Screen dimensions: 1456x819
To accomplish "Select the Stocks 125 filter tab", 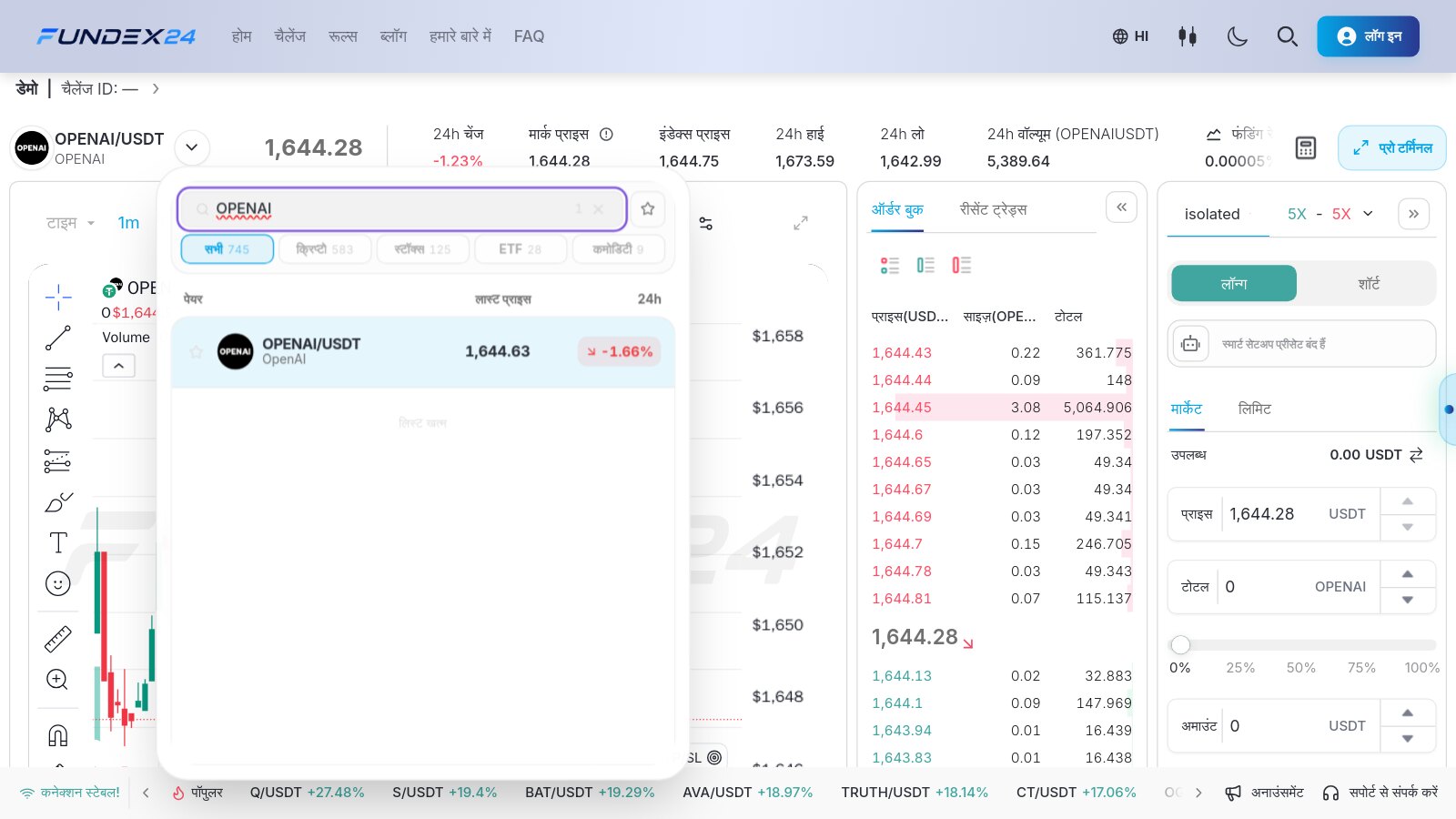I will point(422,248).
